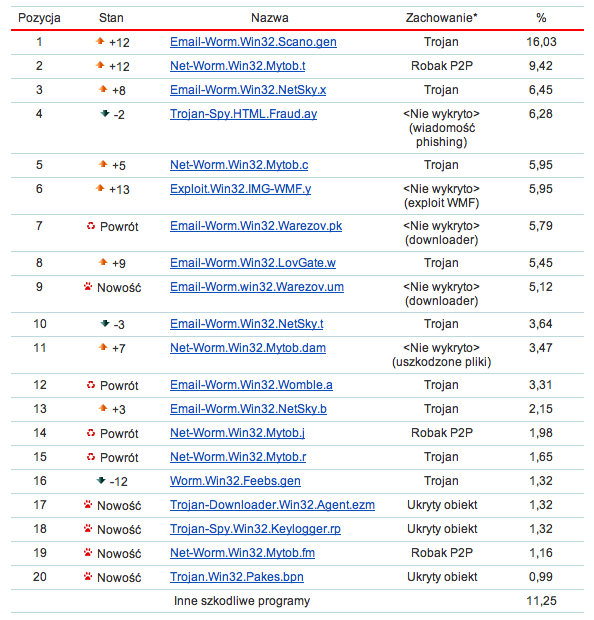Open the Email-Worm.Win32.Scano.gen link

point(253,42)
